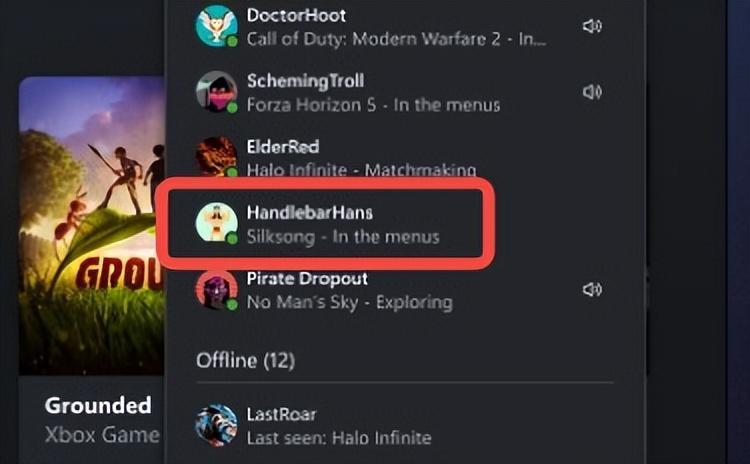Click the Grounded game title
Viewport: 750px width, 464px height.
click(x=98, y=406)
